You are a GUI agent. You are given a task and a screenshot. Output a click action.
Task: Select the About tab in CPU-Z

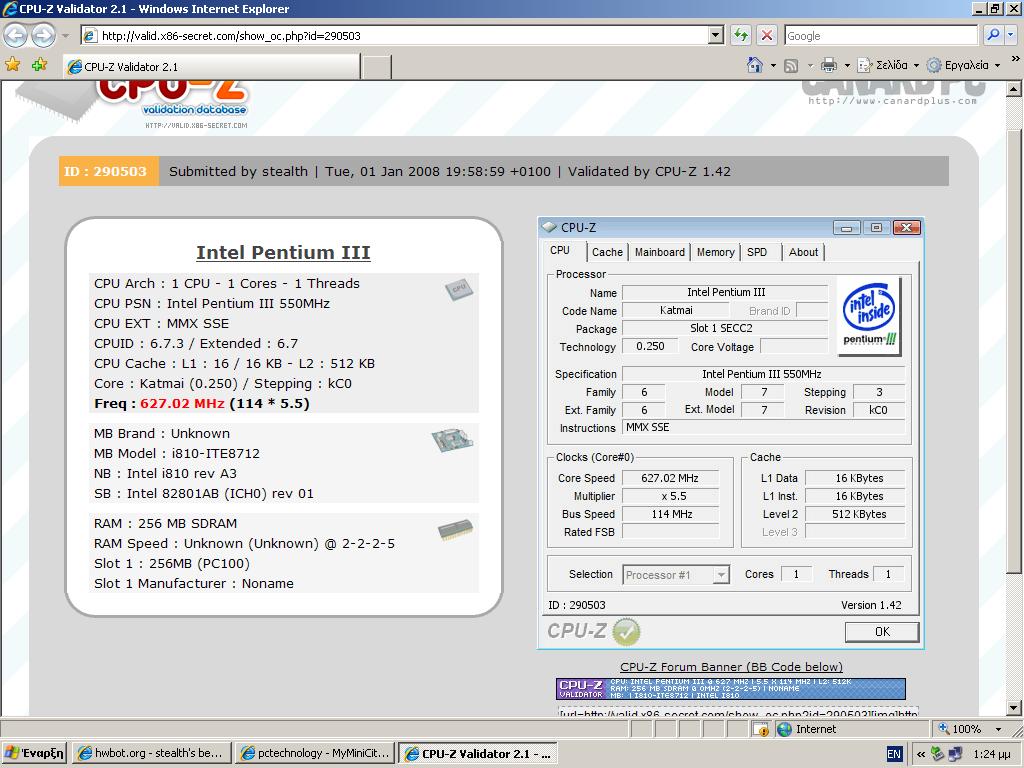803,252
